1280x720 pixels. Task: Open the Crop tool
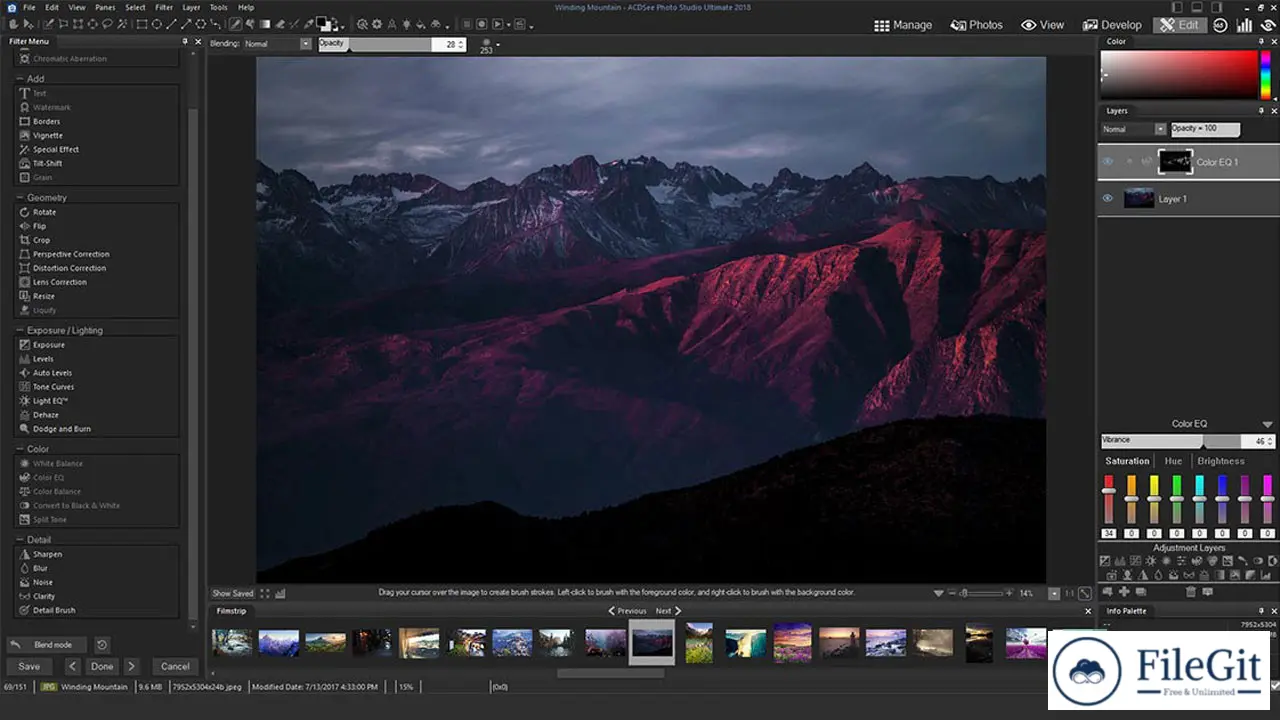click(41, 240)
